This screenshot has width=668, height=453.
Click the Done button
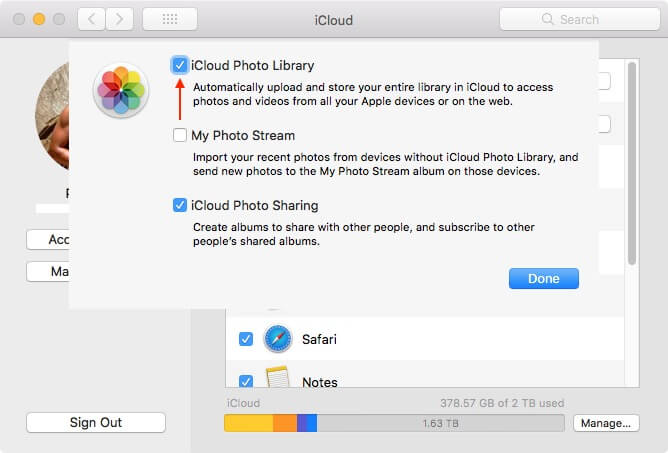coord(544,278)
